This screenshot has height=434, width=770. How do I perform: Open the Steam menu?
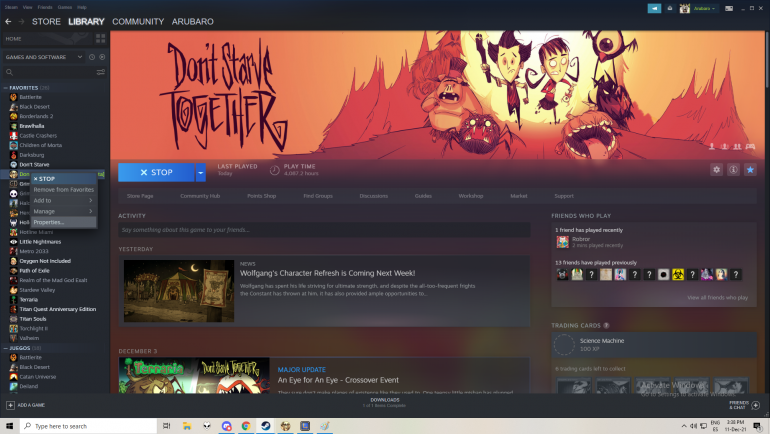[11, 7]
